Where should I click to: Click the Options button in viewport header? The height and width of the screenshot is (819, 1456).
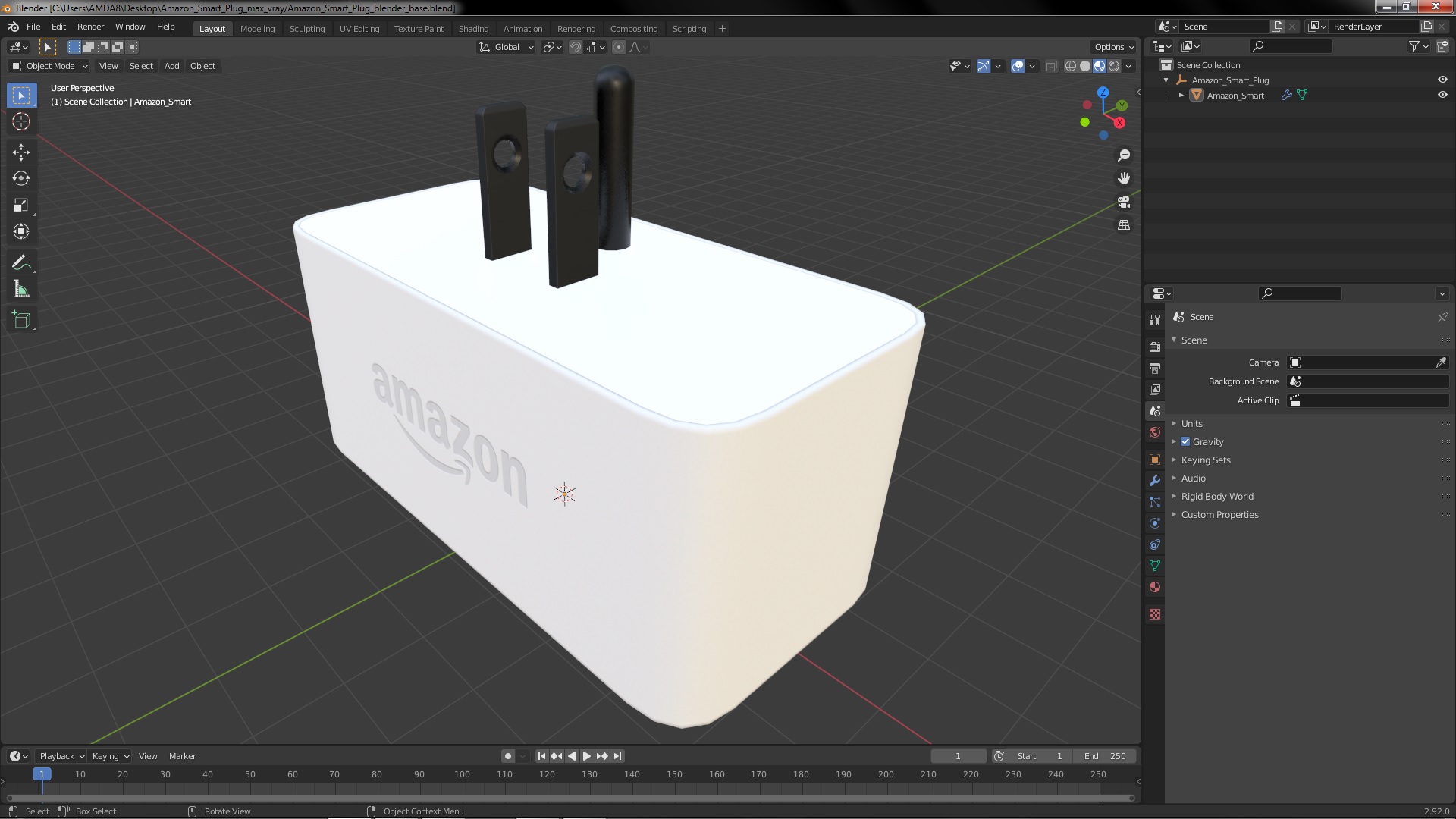[1113, 47]
